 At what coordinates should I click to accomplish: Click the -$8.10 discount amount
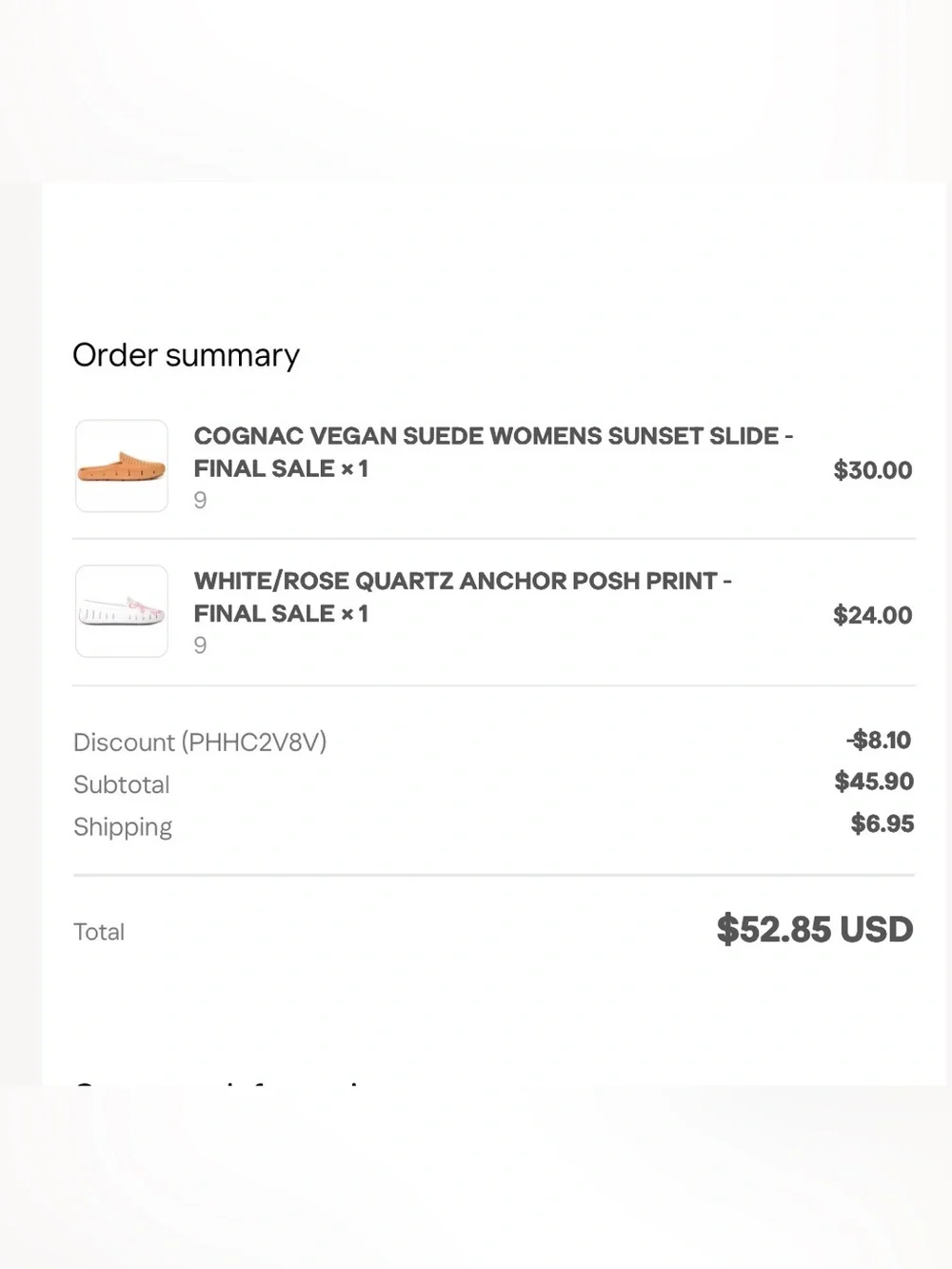pos(879,740)
